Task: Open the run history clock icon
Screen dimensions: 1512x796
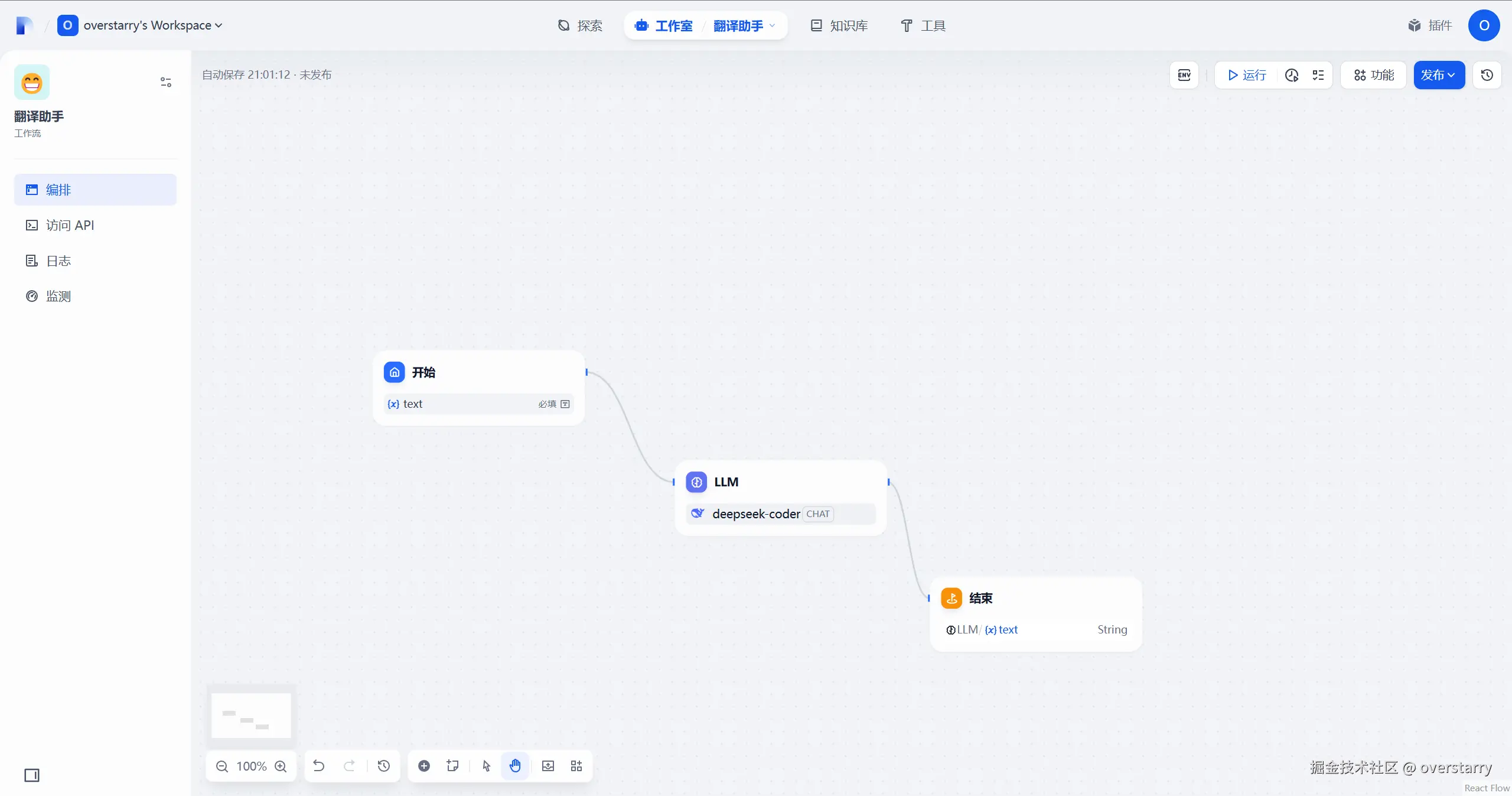Action: pyautogui.click(x=1292, y=75)
